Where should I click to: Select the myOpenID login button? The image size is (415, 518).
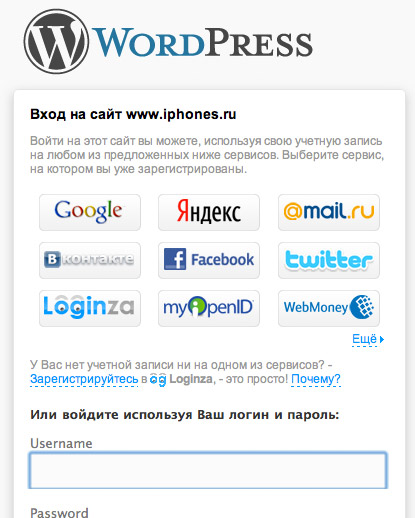pos(209,308)
